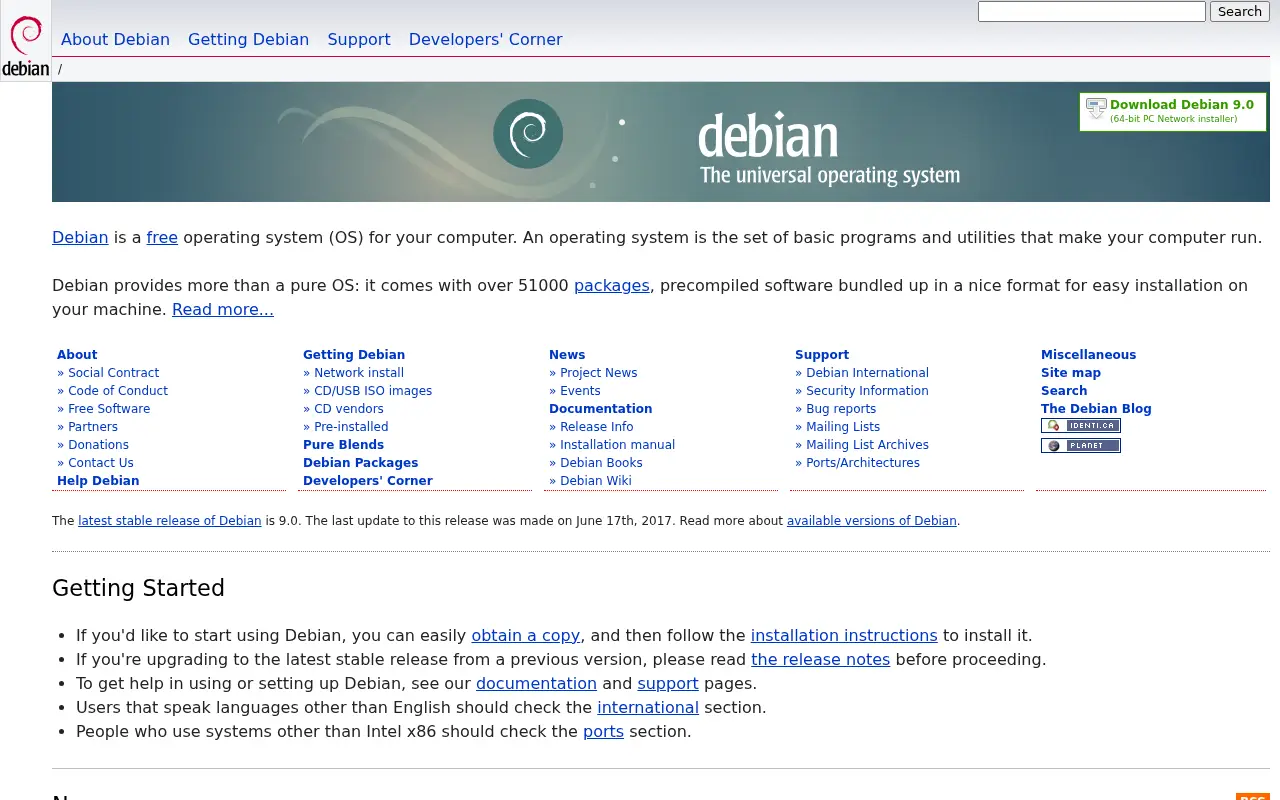This screenshot has height=800, width=1280.
Task: Open Support column heading link
Action: 822,355
